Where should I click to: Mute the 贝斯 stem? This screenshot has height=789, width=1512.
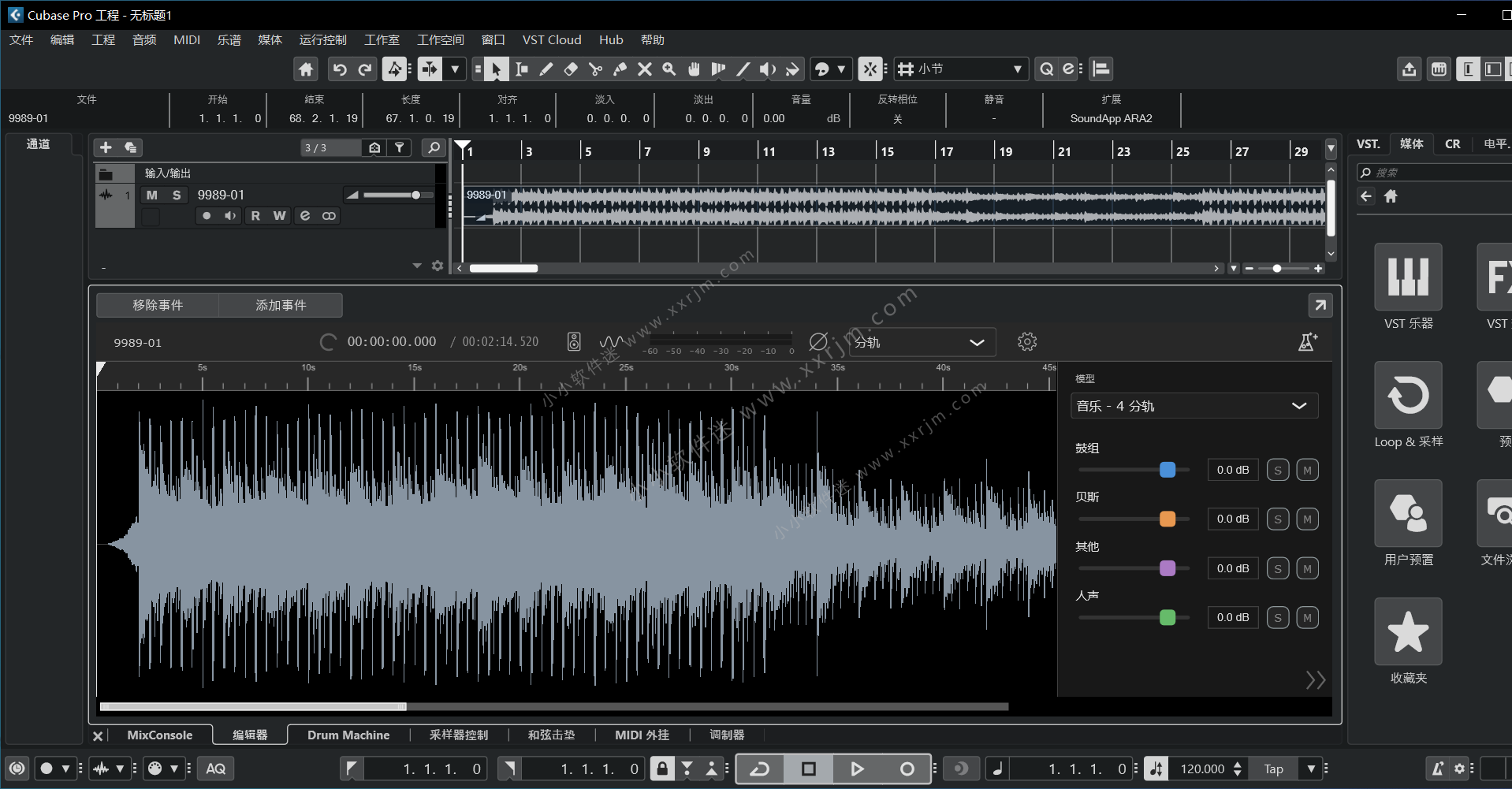pyautogui.click(x=1307, y=519)
